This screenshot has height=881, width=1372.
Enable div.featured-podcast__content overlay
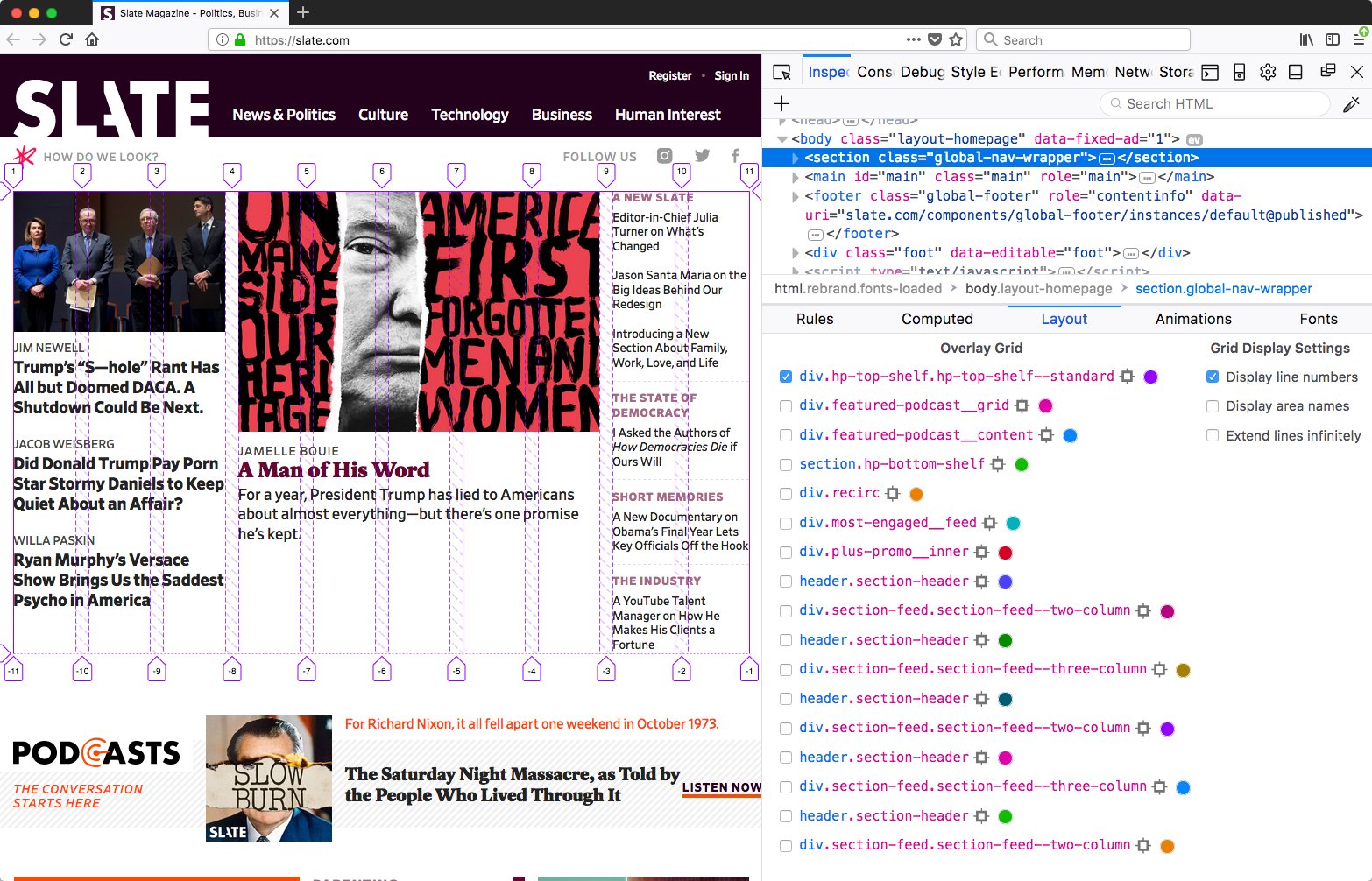[786, 435]
